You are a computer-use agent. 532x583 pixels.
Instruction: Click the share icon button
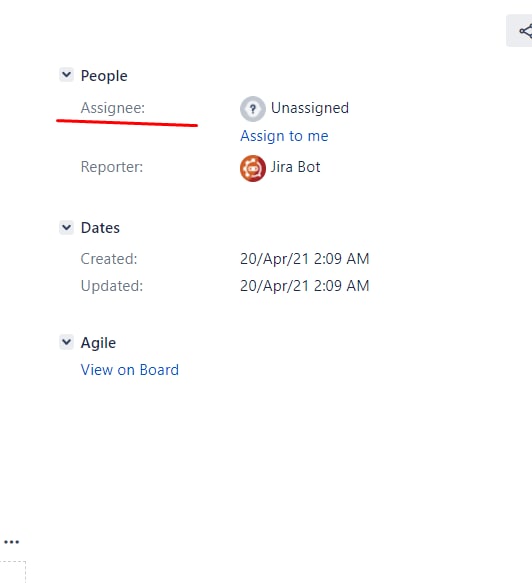(520, 31)
